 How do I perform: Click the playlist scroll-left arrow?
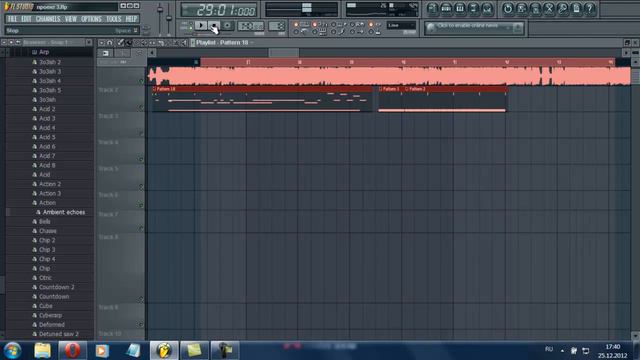tap(152, 53)
